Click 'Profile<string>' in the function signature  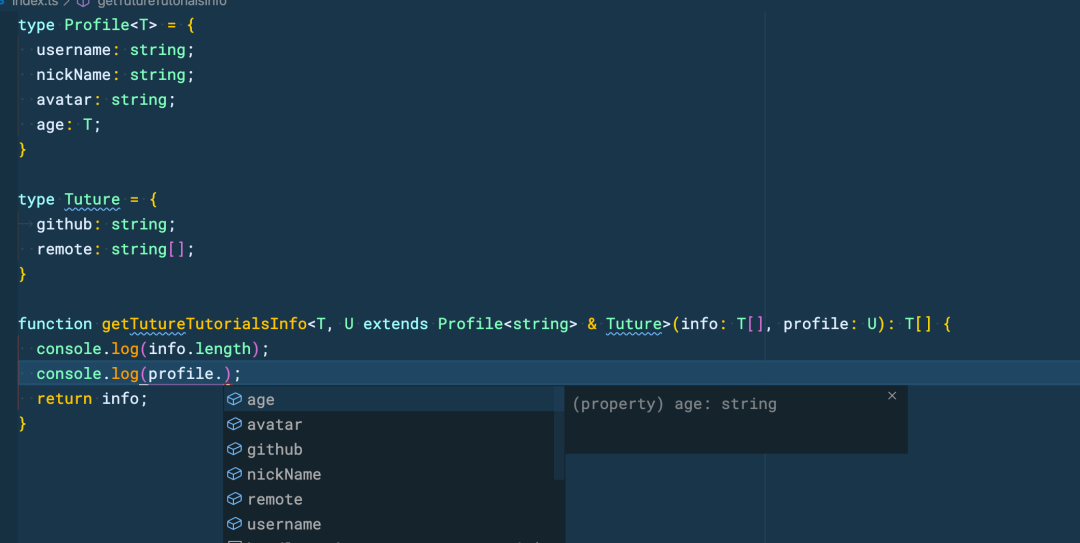click(x=508, y=324)
